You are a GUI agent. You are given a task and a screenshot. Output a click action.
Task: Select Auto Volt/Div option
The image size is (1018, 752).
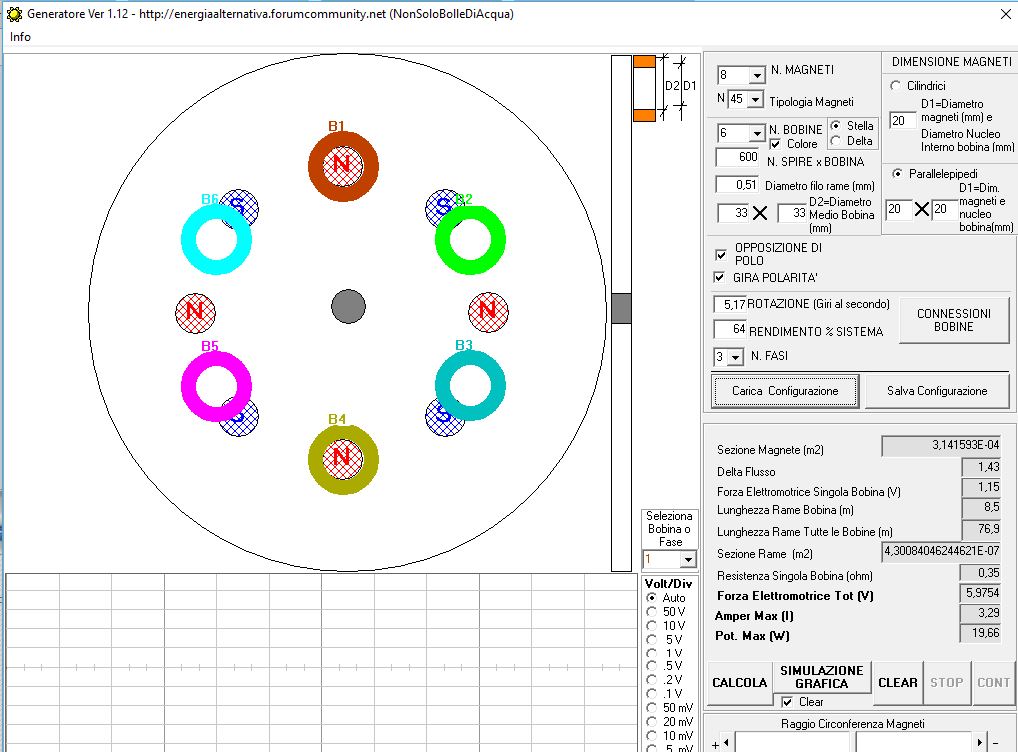coord(651,597)
